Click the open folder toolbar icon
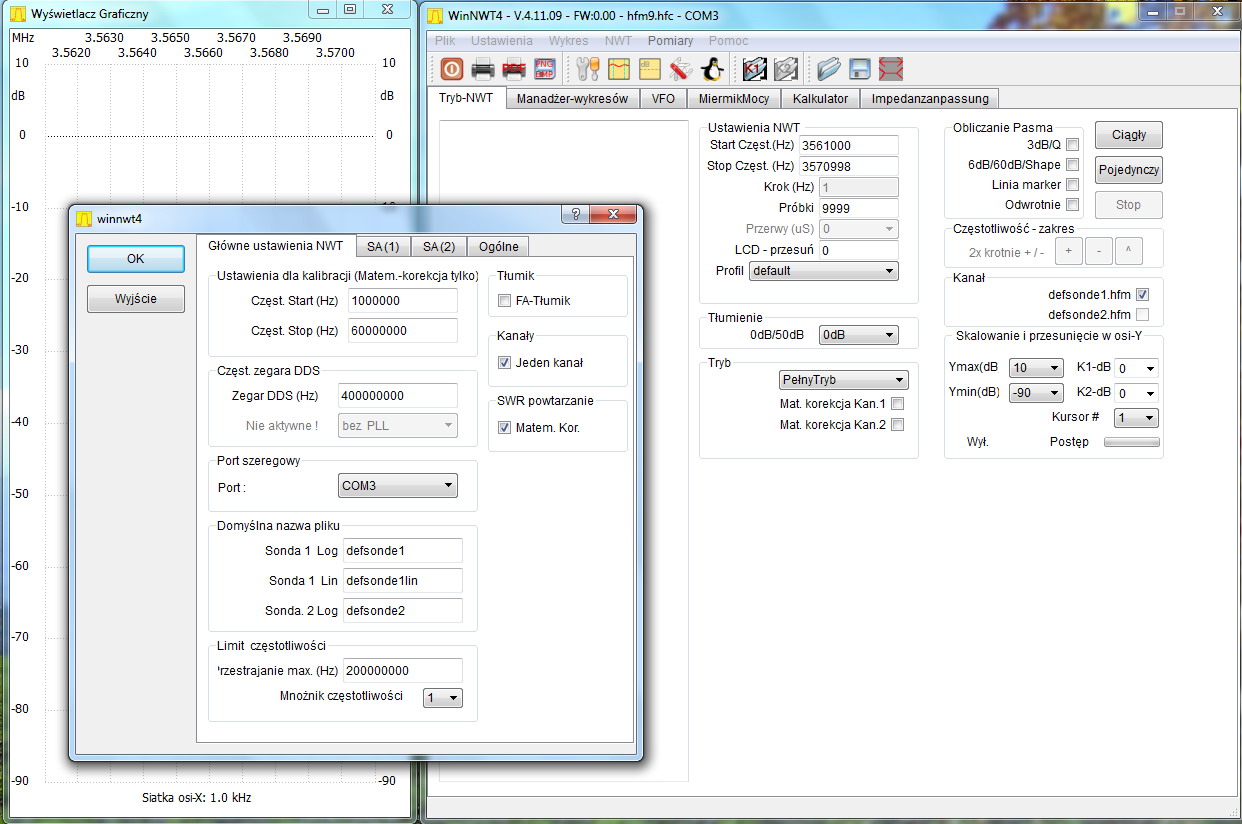 [x=828, y=69]
